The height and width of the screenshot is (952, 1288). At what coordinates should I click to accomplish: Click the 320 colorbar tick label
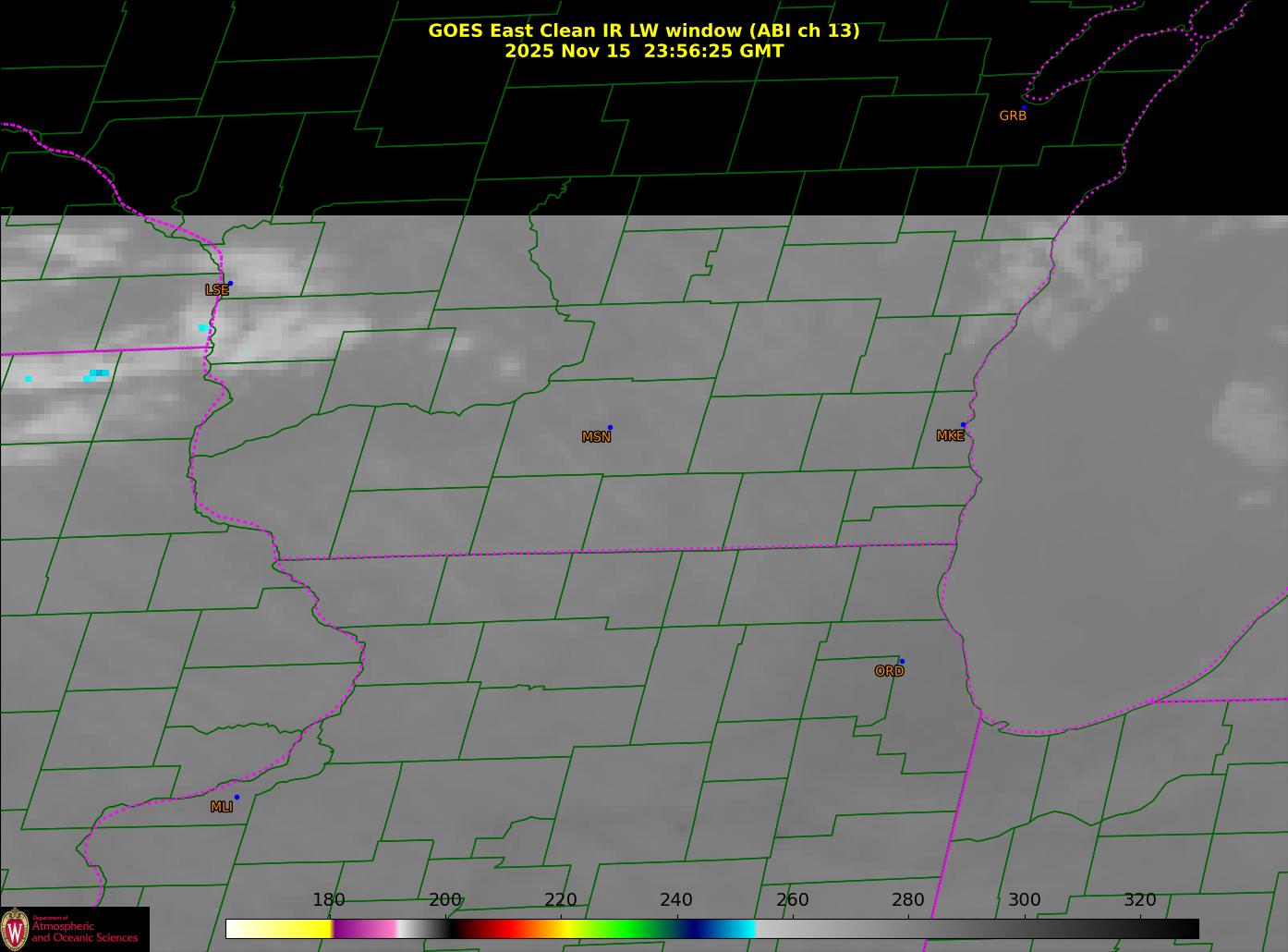pos(1140,900)
